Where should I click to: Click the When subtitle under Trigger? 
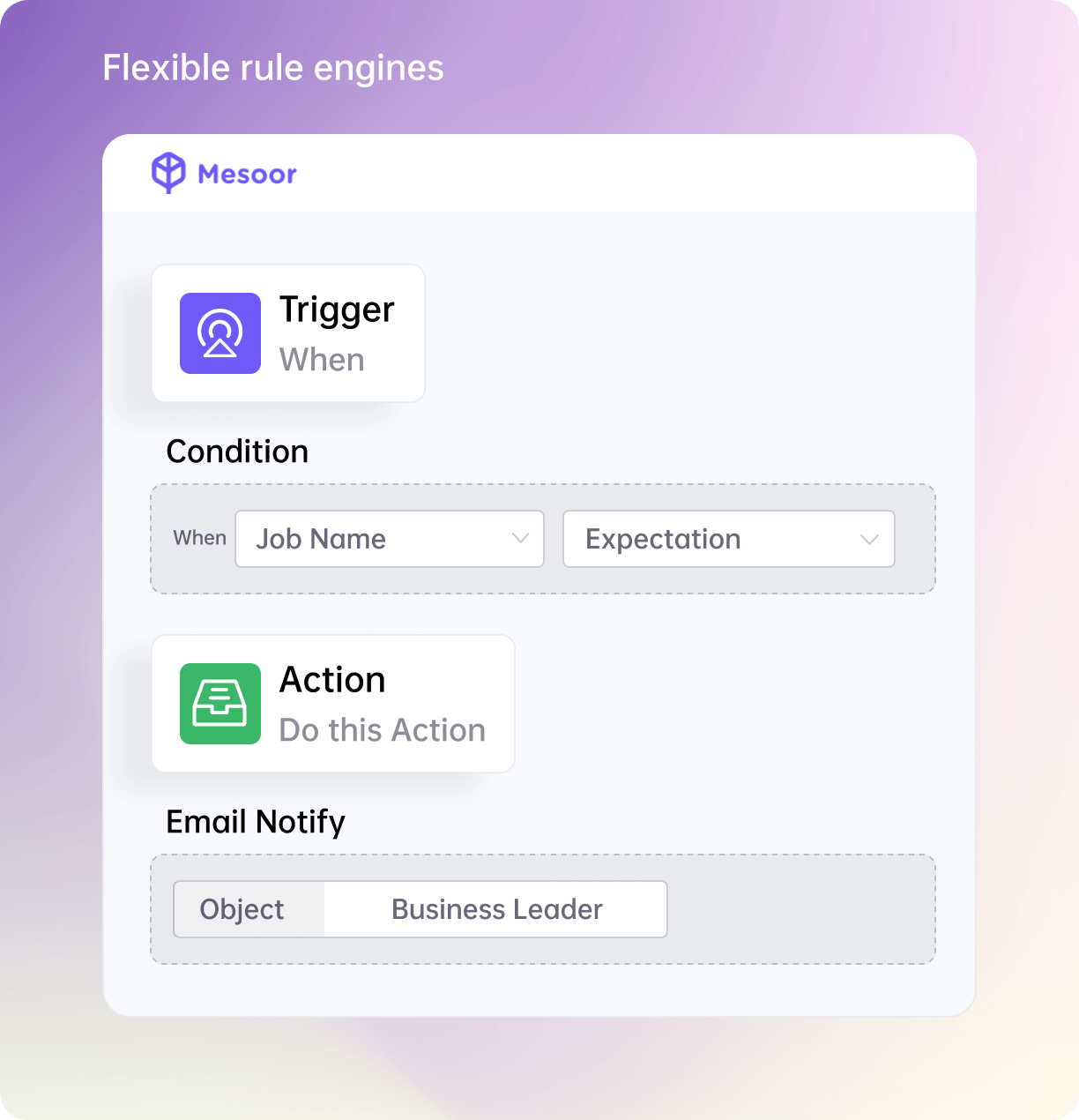[322, 360]
